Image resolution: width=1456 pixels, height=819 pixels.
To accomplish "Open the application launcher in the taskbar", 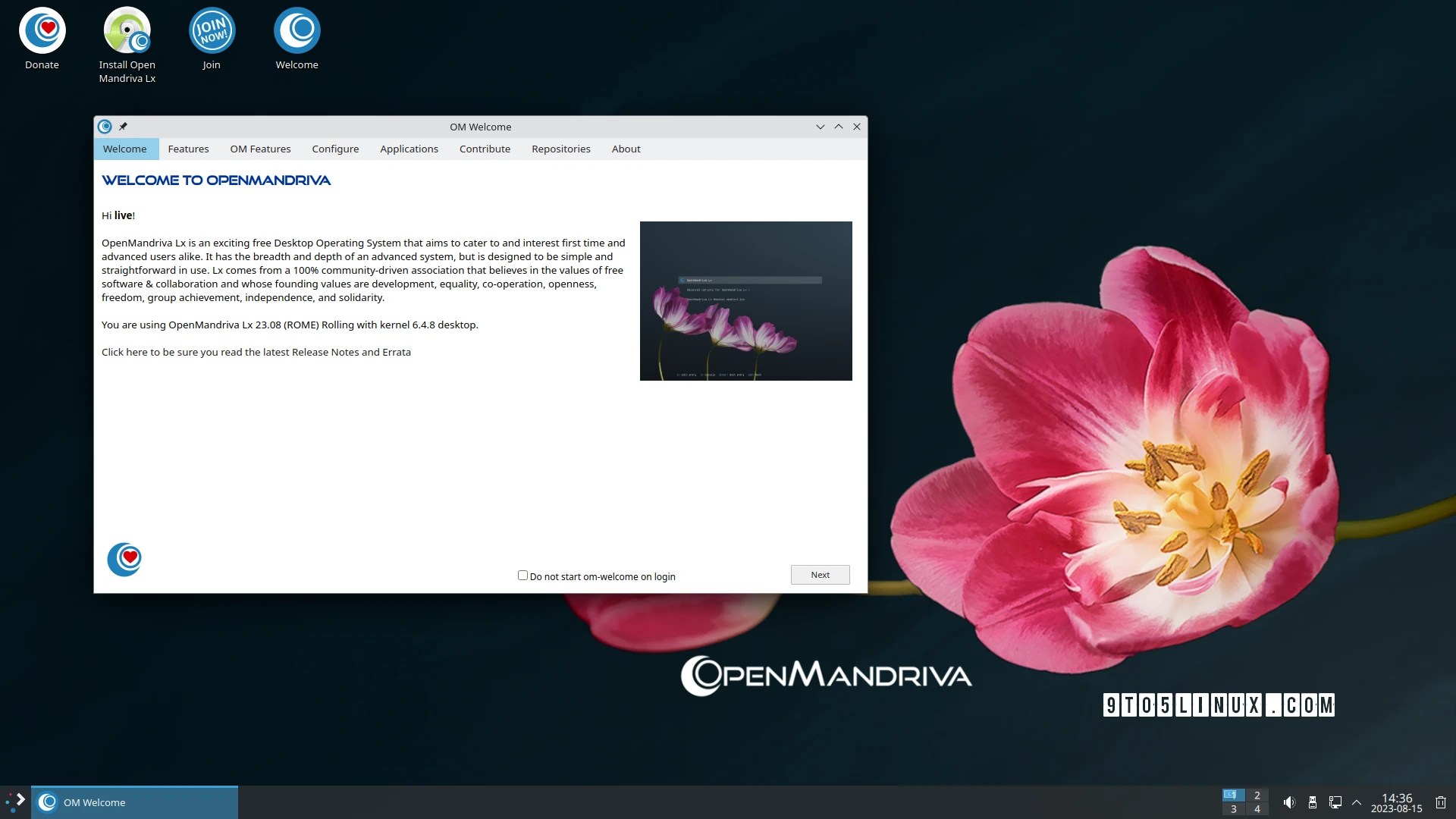I will click(15, 802).
